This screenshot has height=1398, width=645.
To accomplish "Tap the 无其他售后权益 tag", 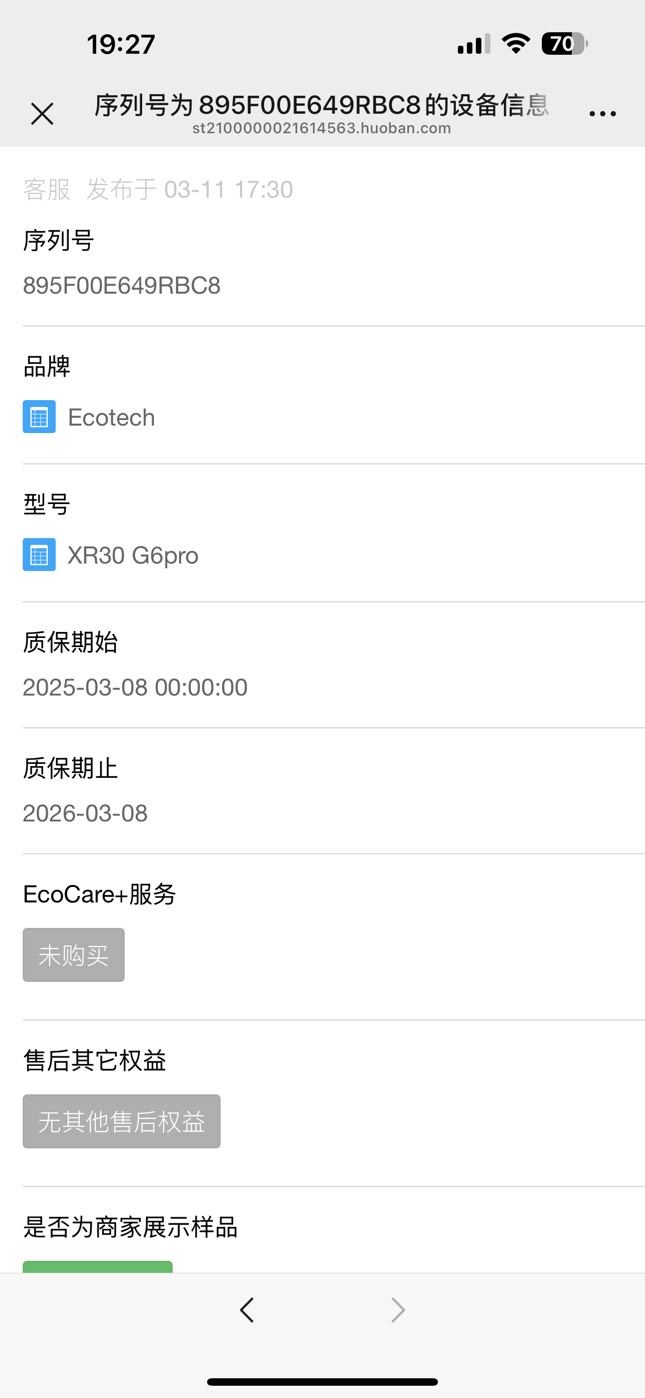I will point(121,1121).
